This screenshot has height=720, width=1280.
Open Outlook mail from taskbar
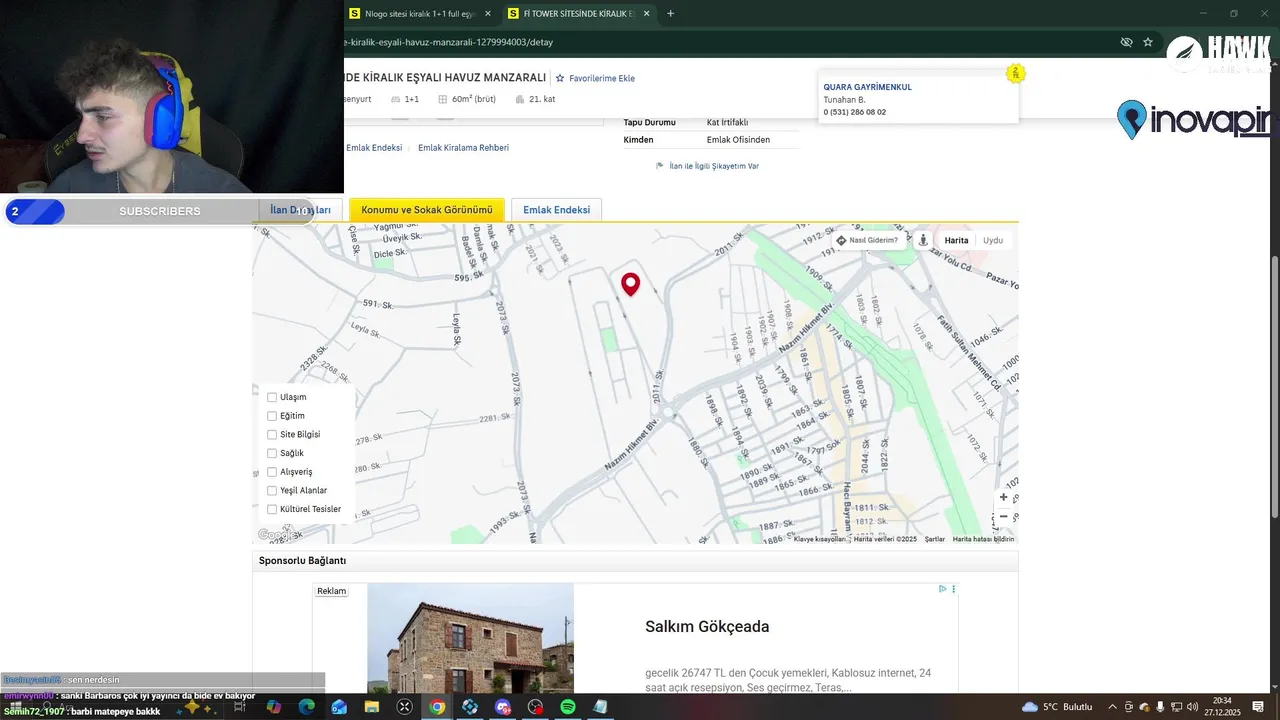point(339,707)
